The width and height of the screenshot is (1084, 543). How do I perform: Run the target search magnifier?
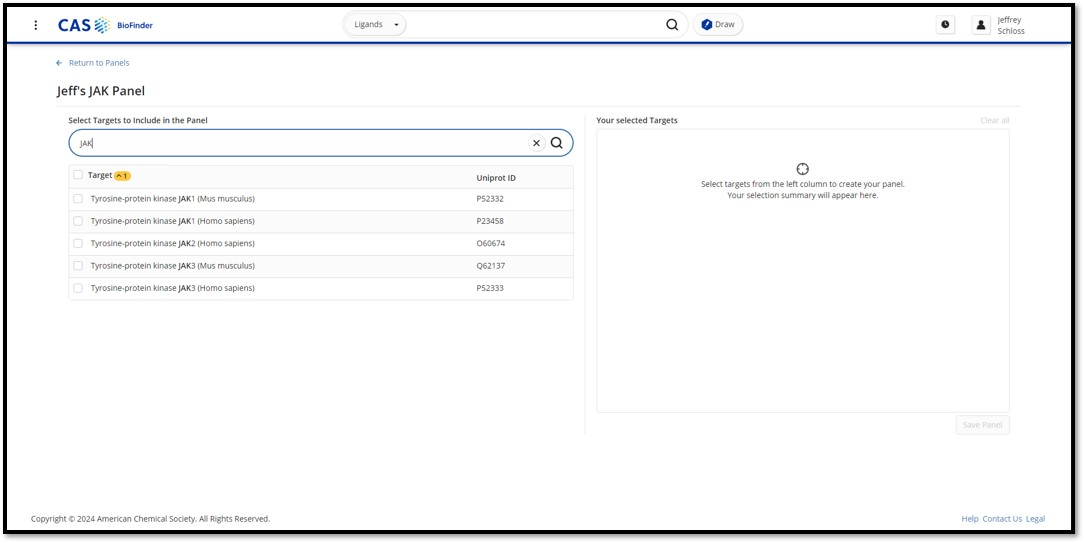coord(557,143)
